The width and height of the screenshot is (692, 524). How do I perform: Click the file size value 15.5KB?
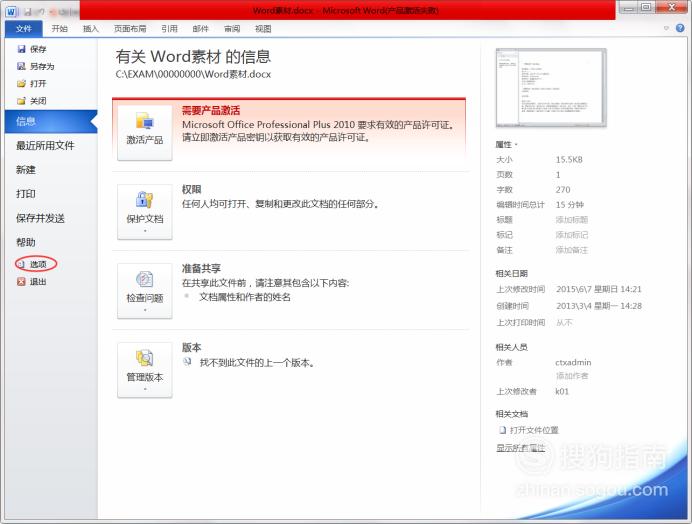(569, 159)
